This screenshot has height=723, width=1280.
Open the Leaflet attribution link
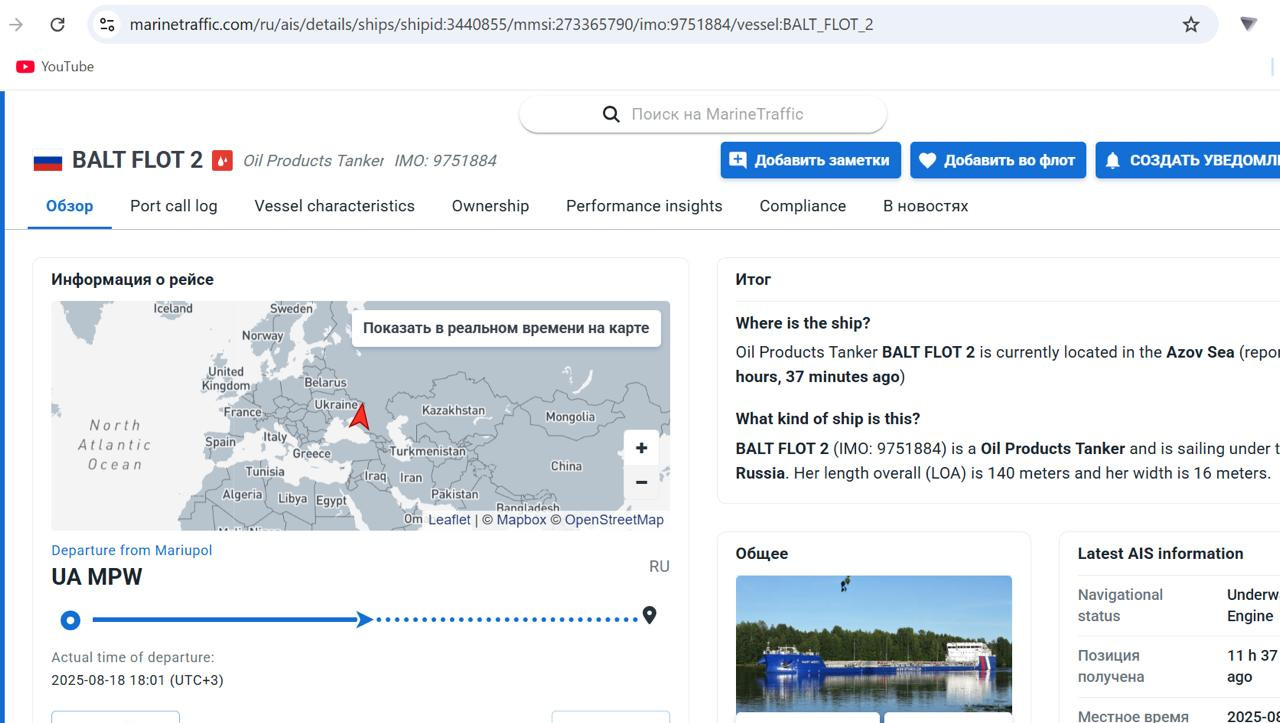[x=449, y=520]
